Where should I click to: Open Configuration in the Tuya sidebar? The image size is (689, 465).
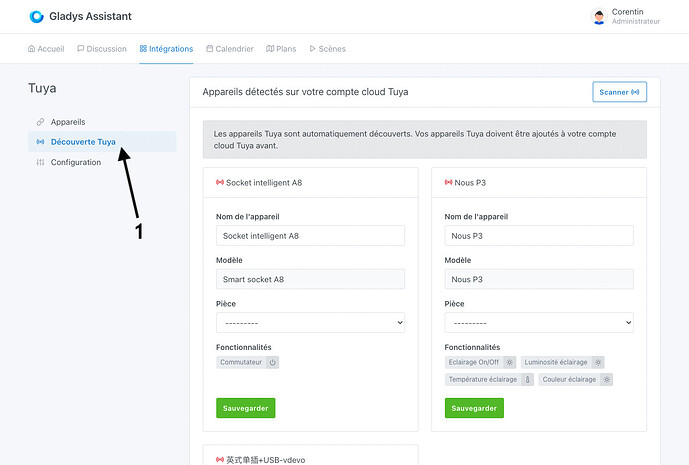pyautogui.click(x=75, y=162)
